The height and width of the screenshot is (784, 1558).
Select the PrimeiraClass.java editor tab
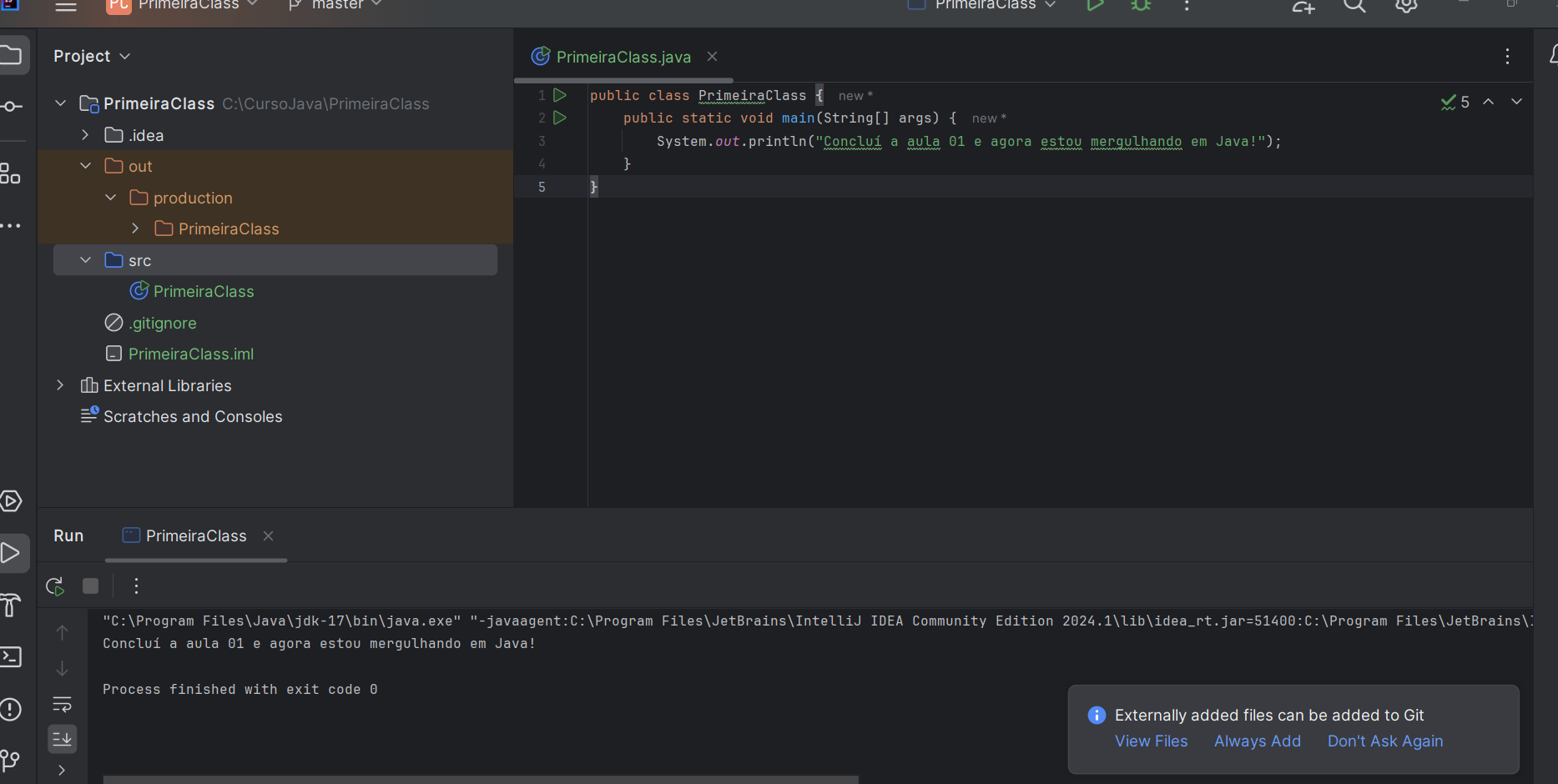click(623, 57)
